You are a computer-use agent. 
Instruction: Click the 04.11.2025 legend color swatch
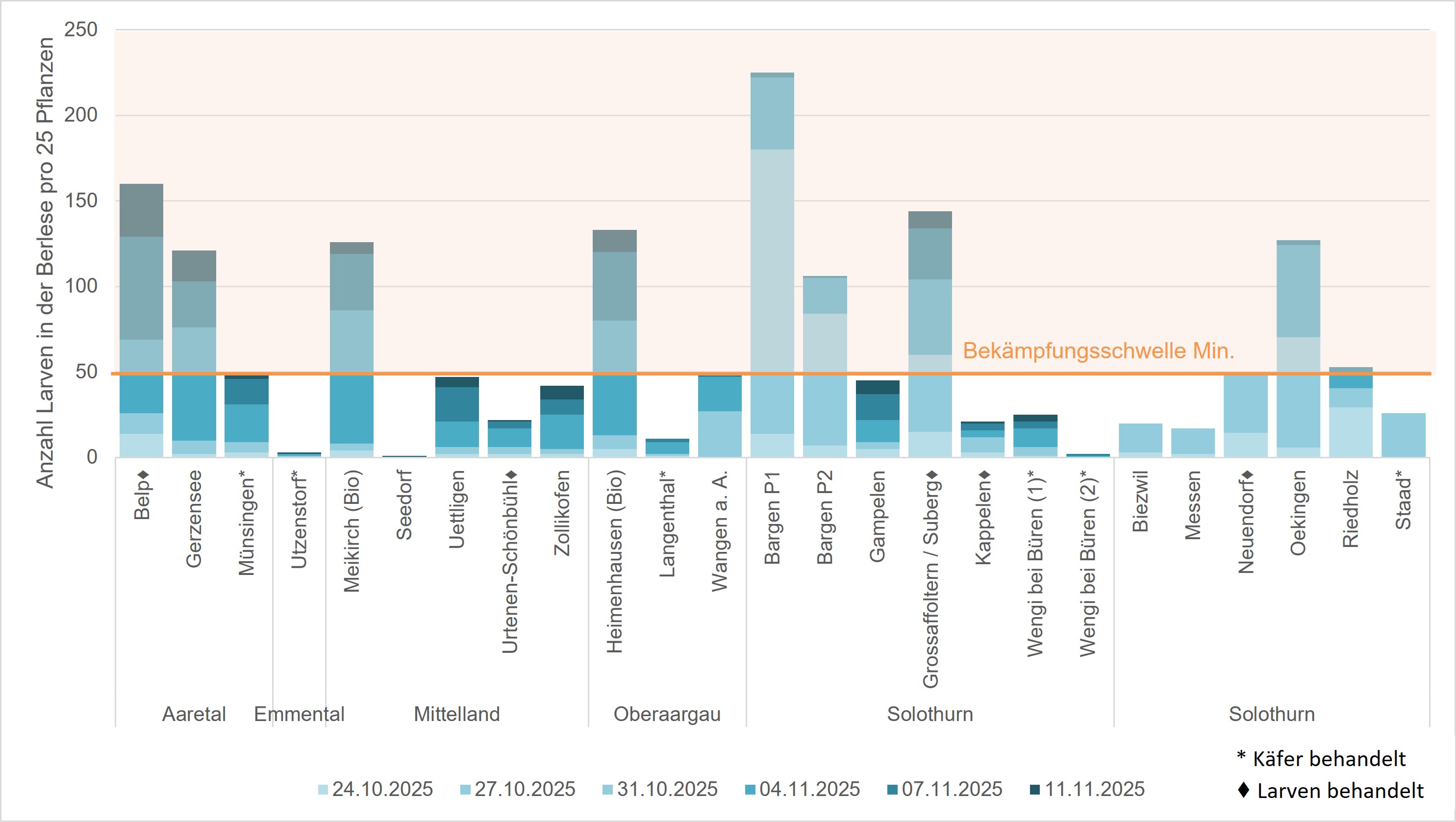tap(750, 790)
